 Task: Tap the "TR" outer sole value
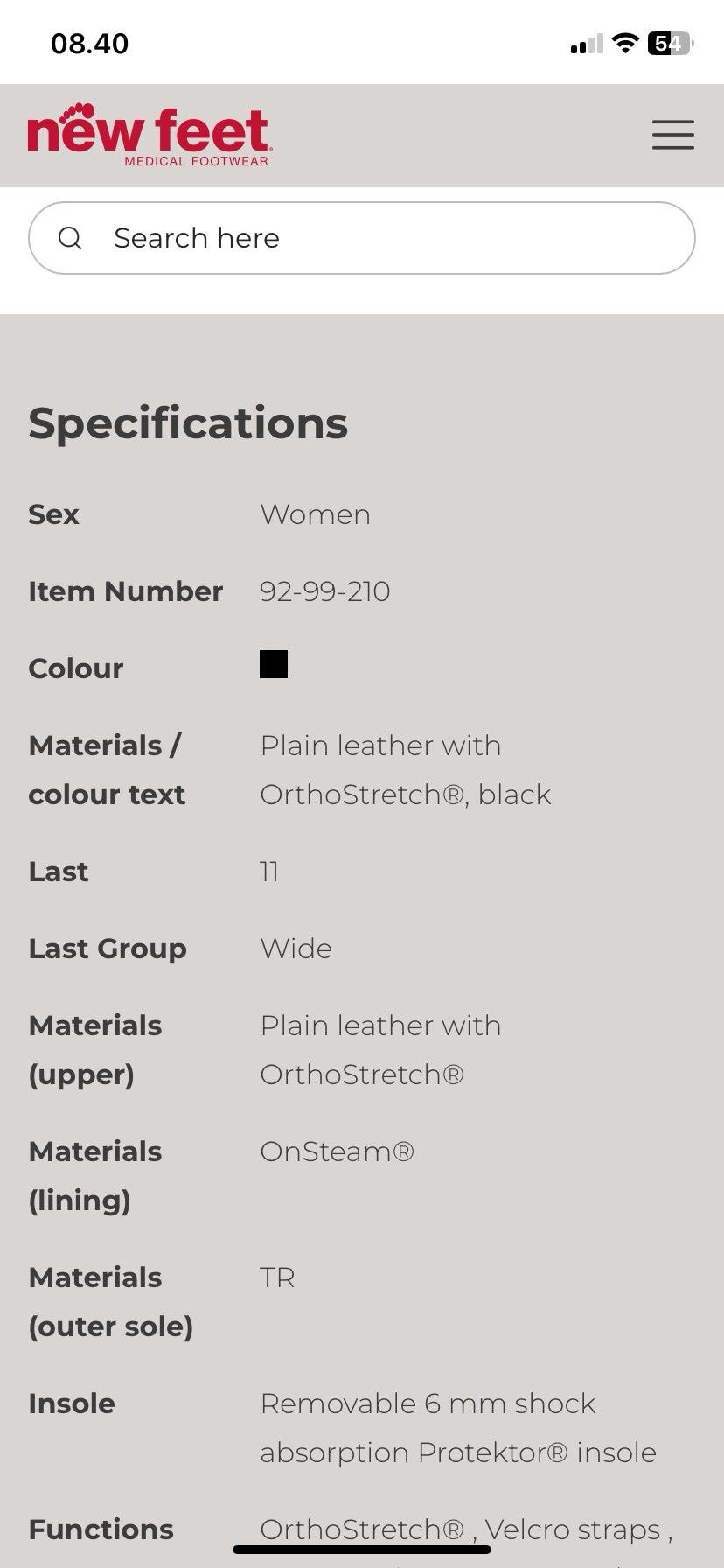pos(277,1277)
